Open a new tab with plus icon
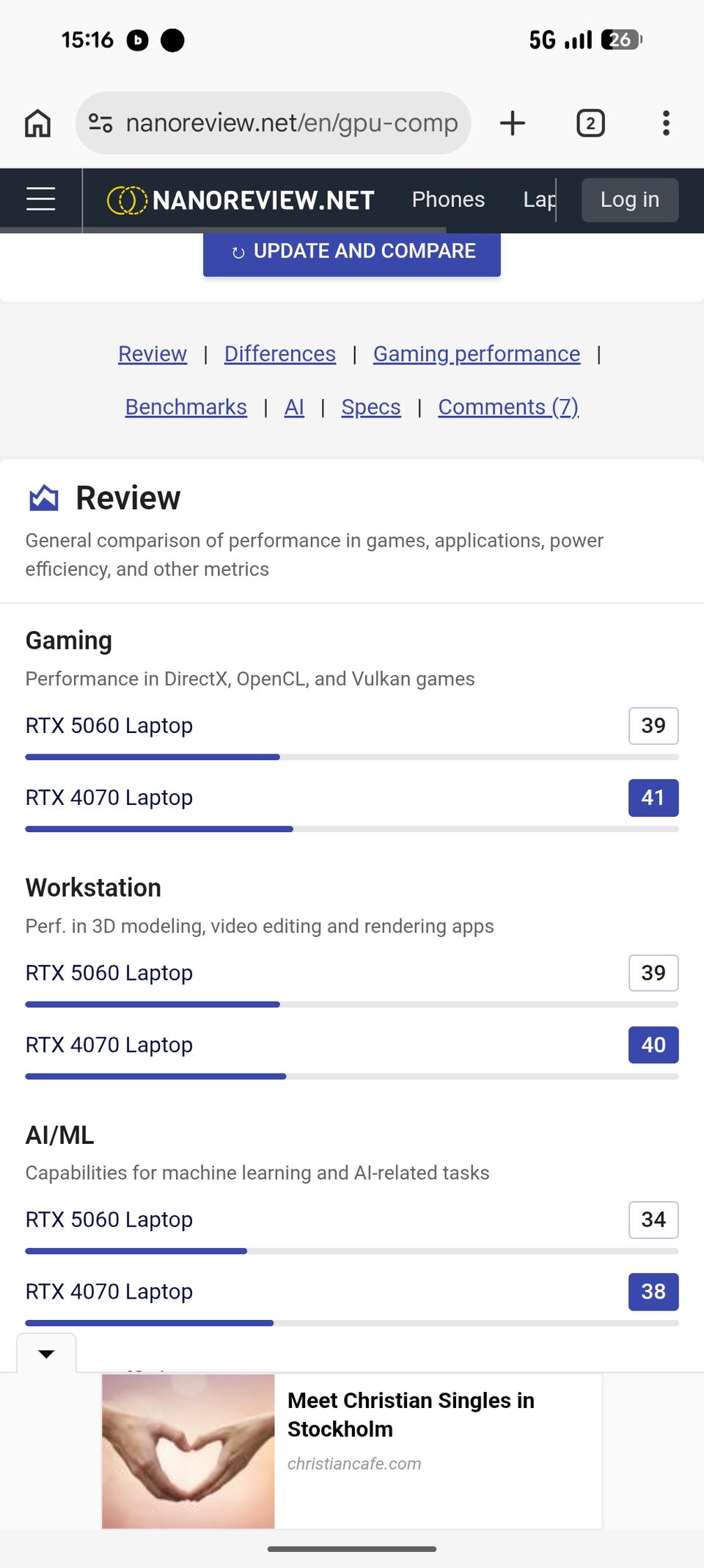 [x=513, y=123]
